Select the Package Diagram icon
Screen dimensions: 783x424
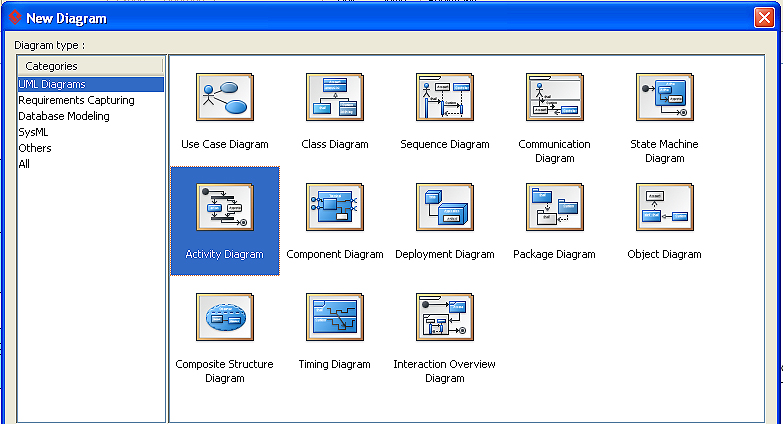coord(554,207)
